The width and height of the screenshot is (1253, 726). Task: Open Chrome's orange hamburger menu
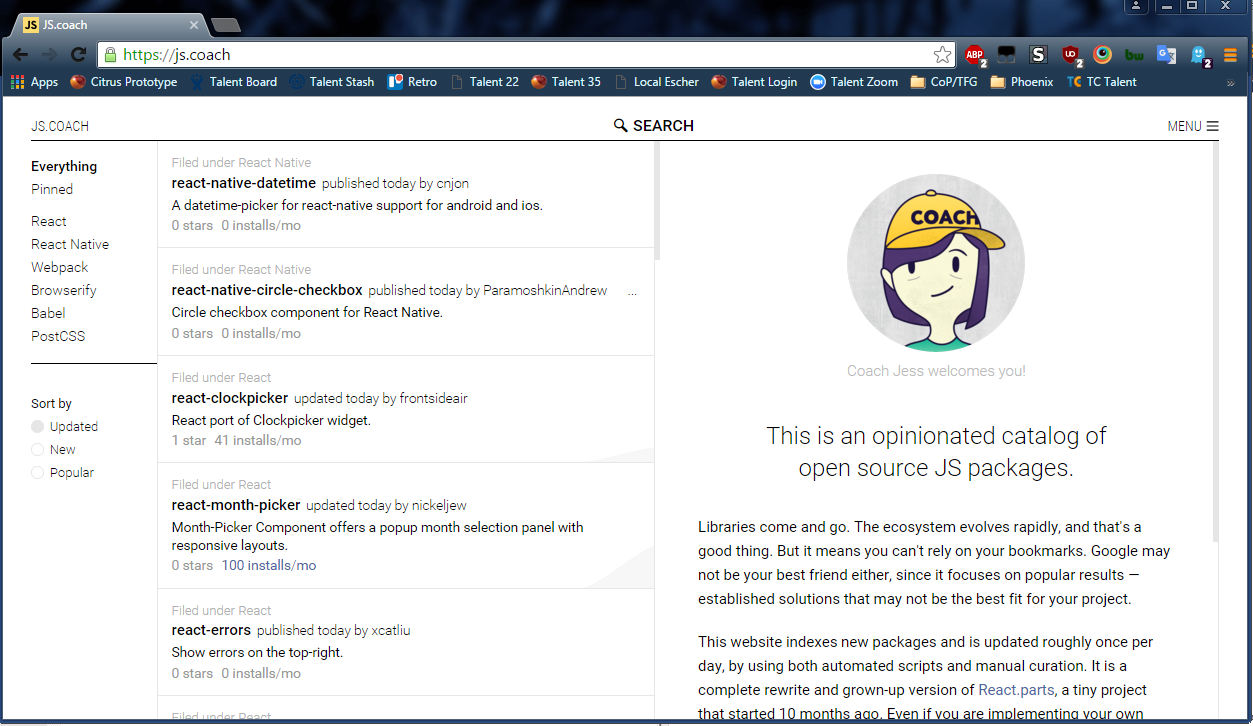coord(1231,55)
